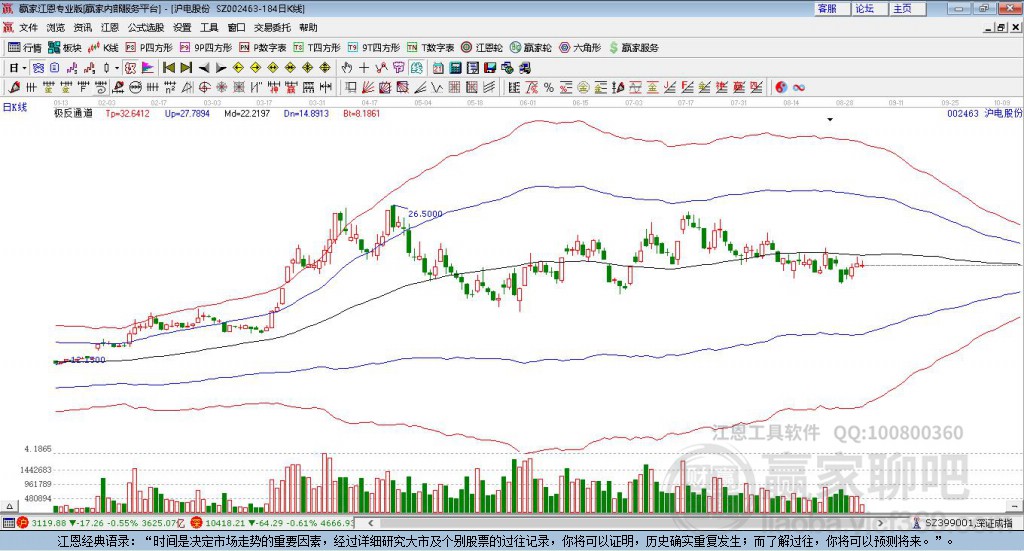Image resolution: width=1024 pixels, height=551 pixels.
Task: Open the 浏览 menu
Action: [x=56, y=27]
